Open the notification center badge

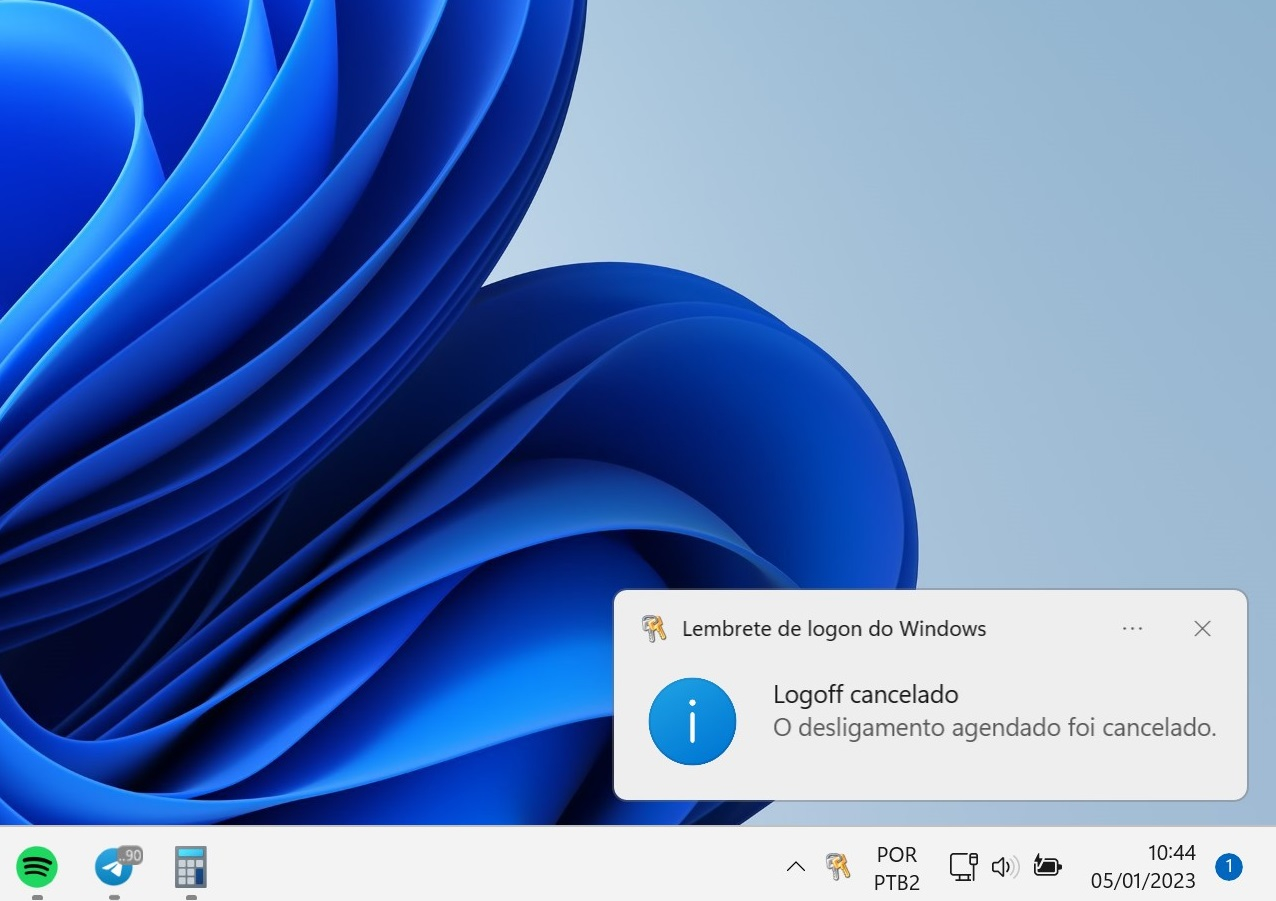click(1228, 866)
